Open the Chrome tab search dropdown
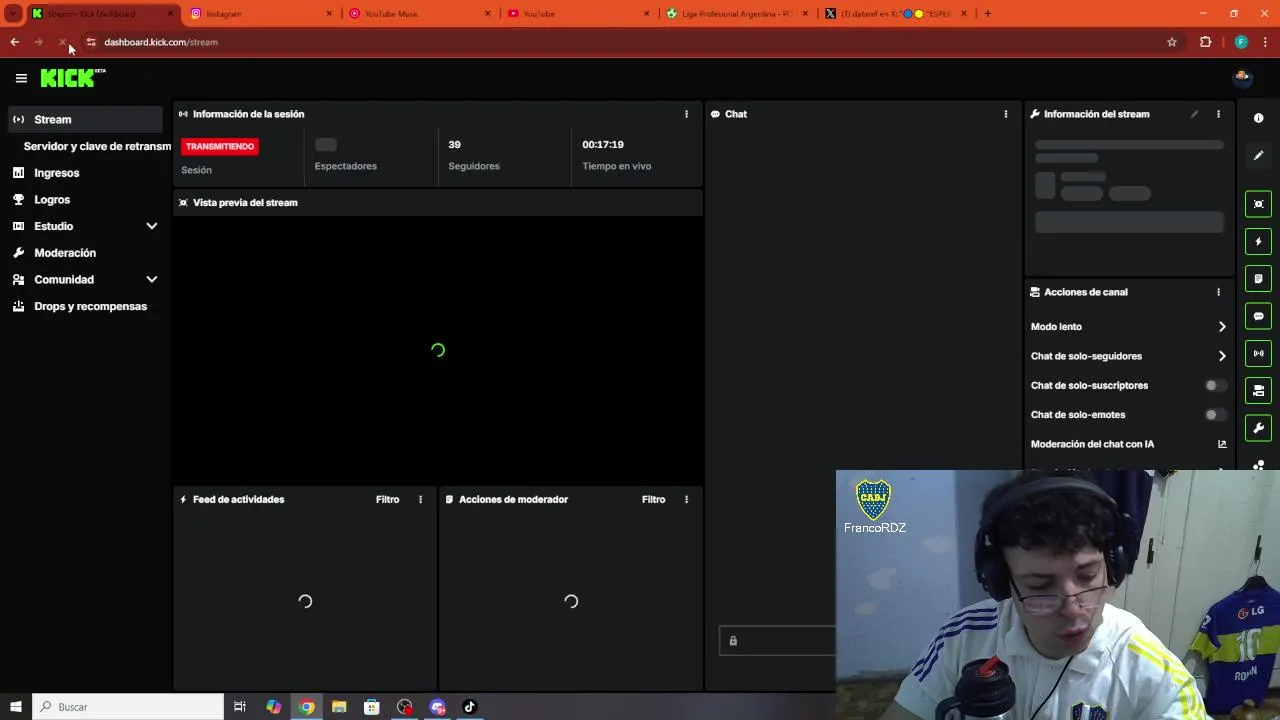The width and height of the screenshot is (1280, 720). pyautogui.click(x=13, y=14)
